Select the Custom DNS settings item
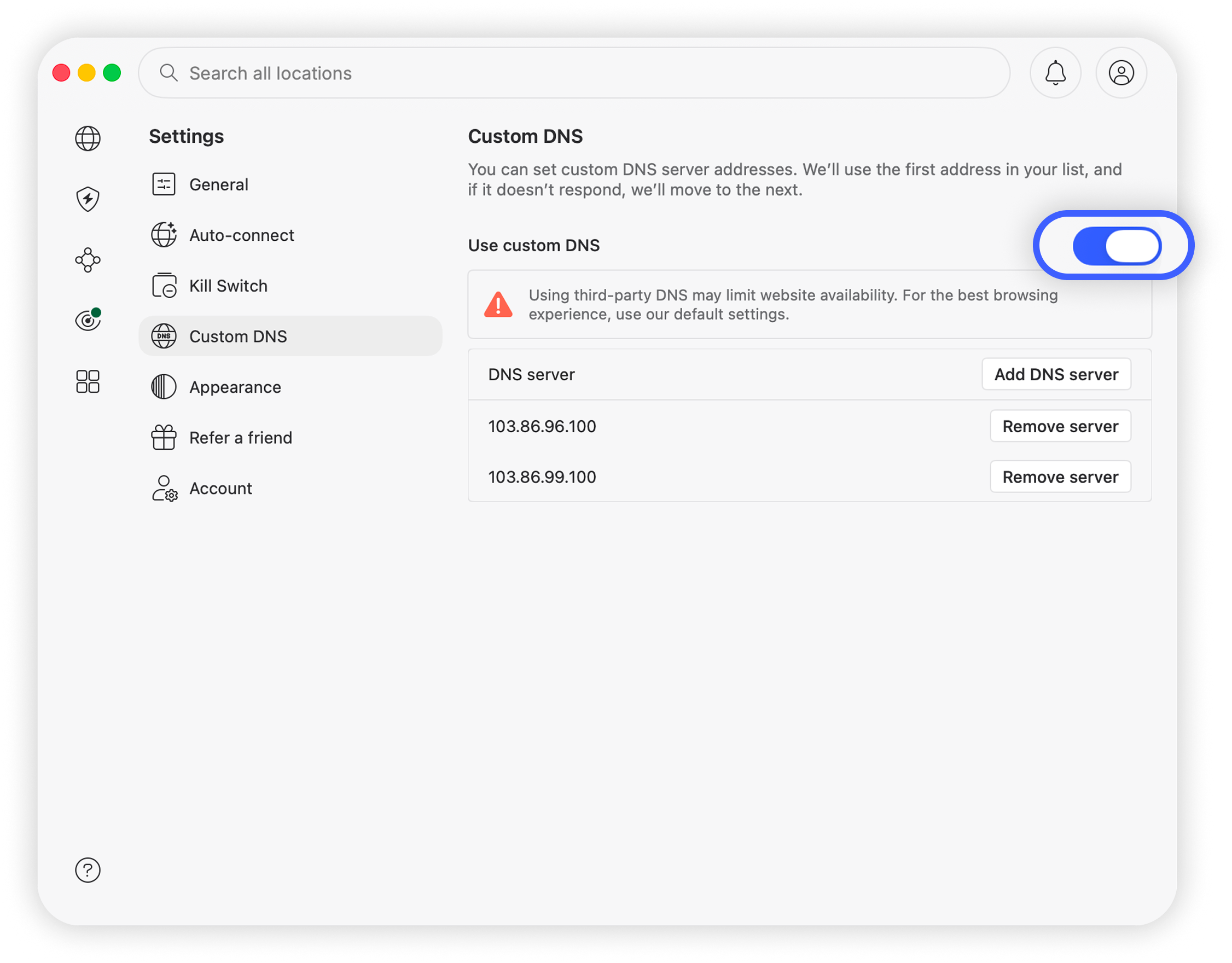 coord(290,337)
